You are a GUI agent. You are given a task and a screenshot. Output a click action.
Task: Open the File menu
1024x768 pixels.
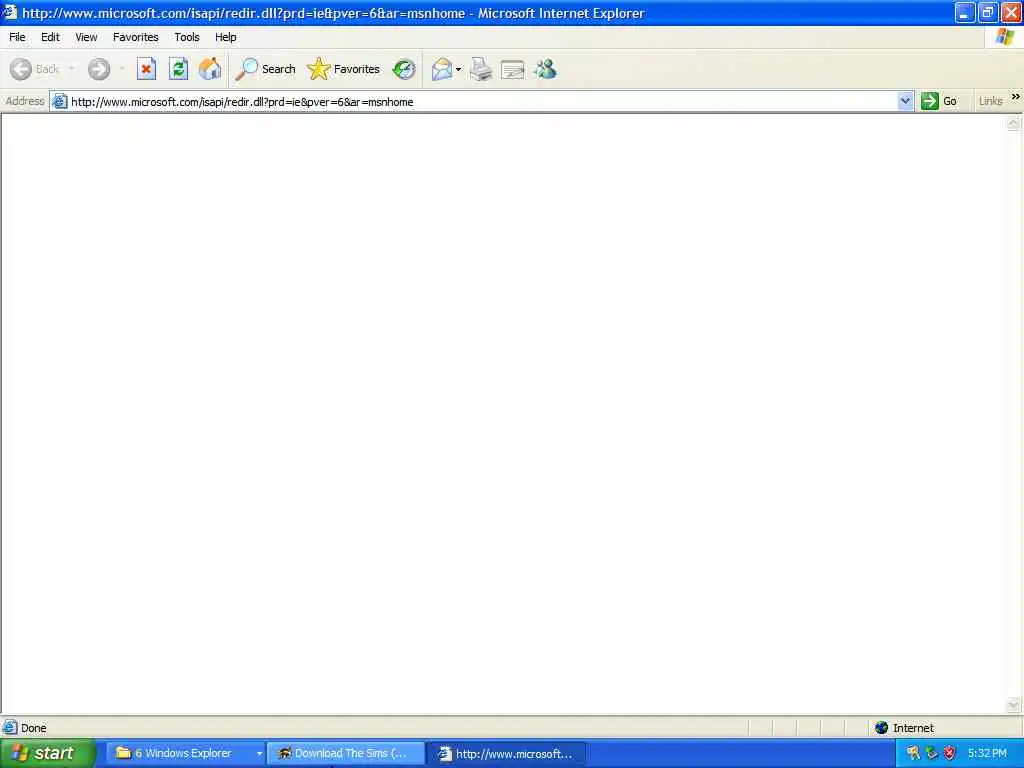[17, 37]
